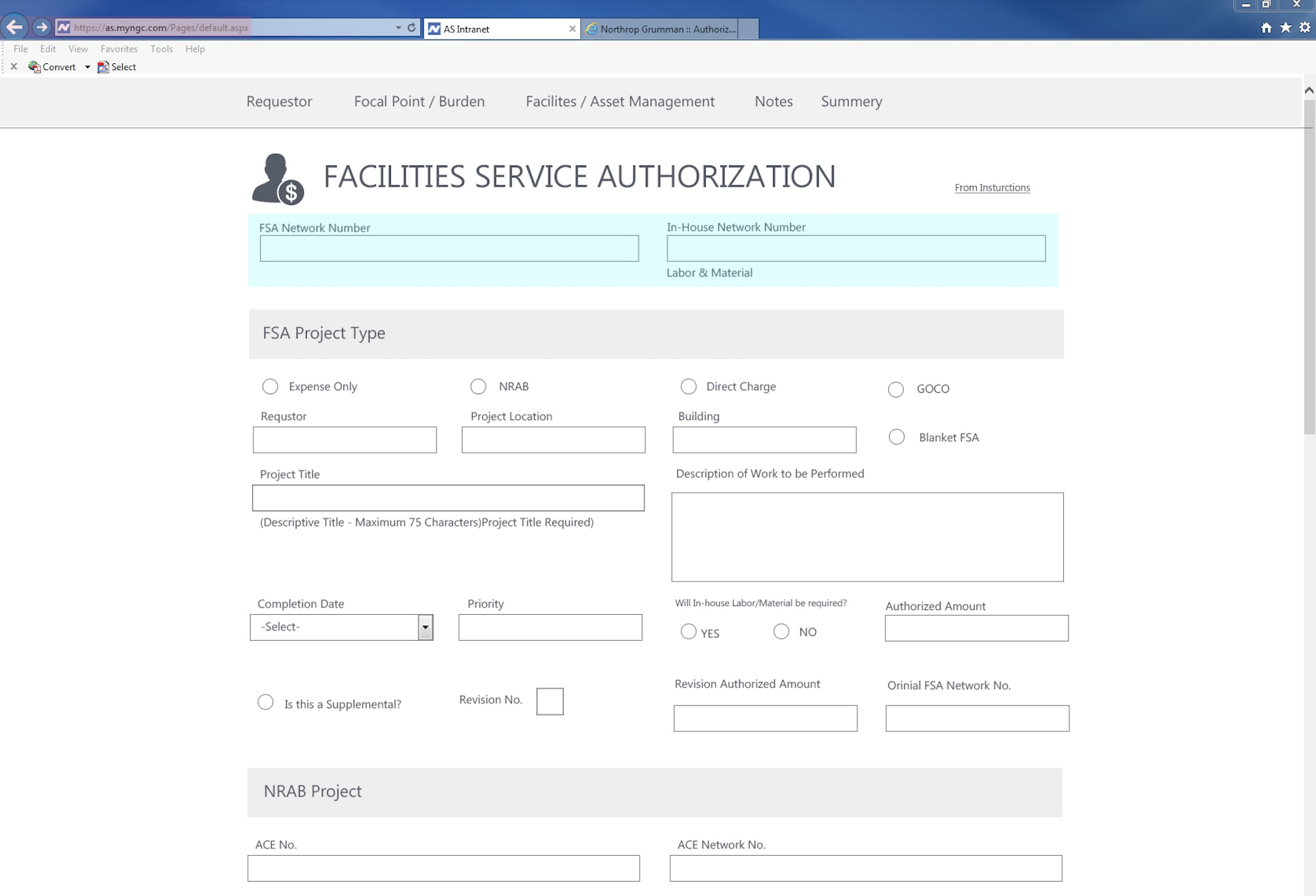This screenshot has width=1316, height=896.
Task: Click the Select toolbar icon
Action: pos(104,67)
